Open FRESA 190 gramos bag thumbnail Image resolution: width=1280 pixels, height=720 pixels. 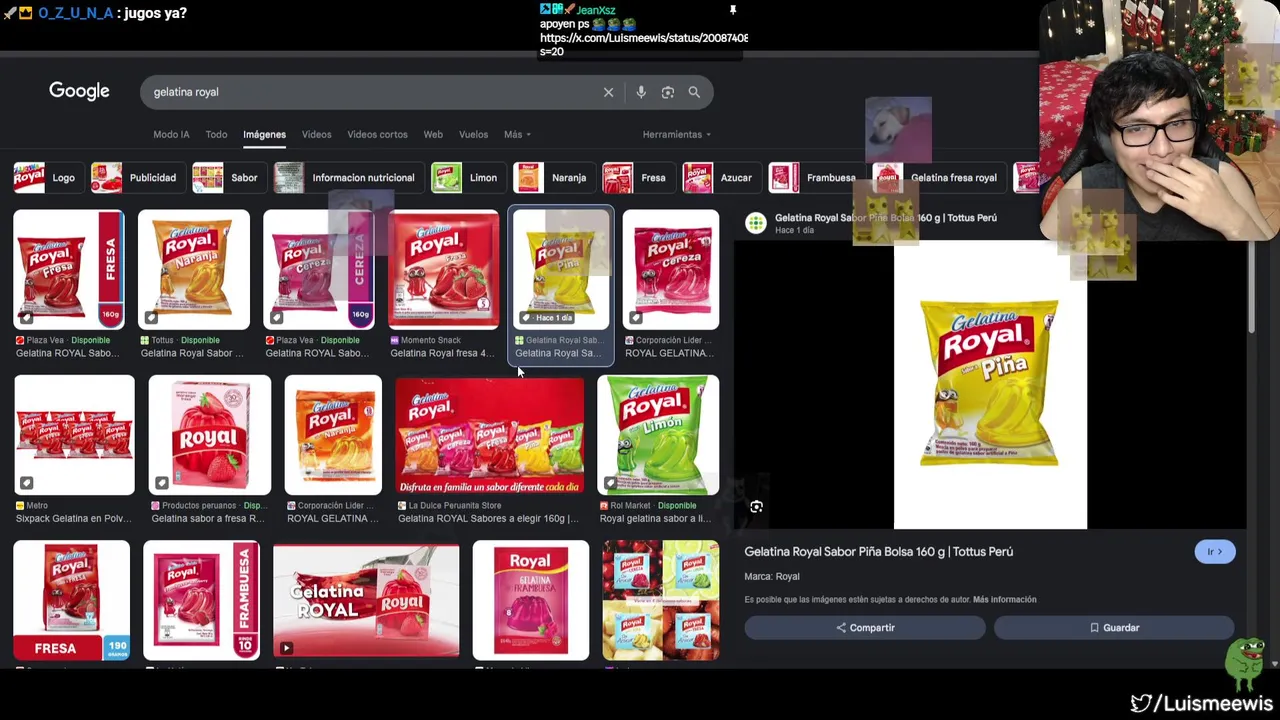click(x=71, y=601)
